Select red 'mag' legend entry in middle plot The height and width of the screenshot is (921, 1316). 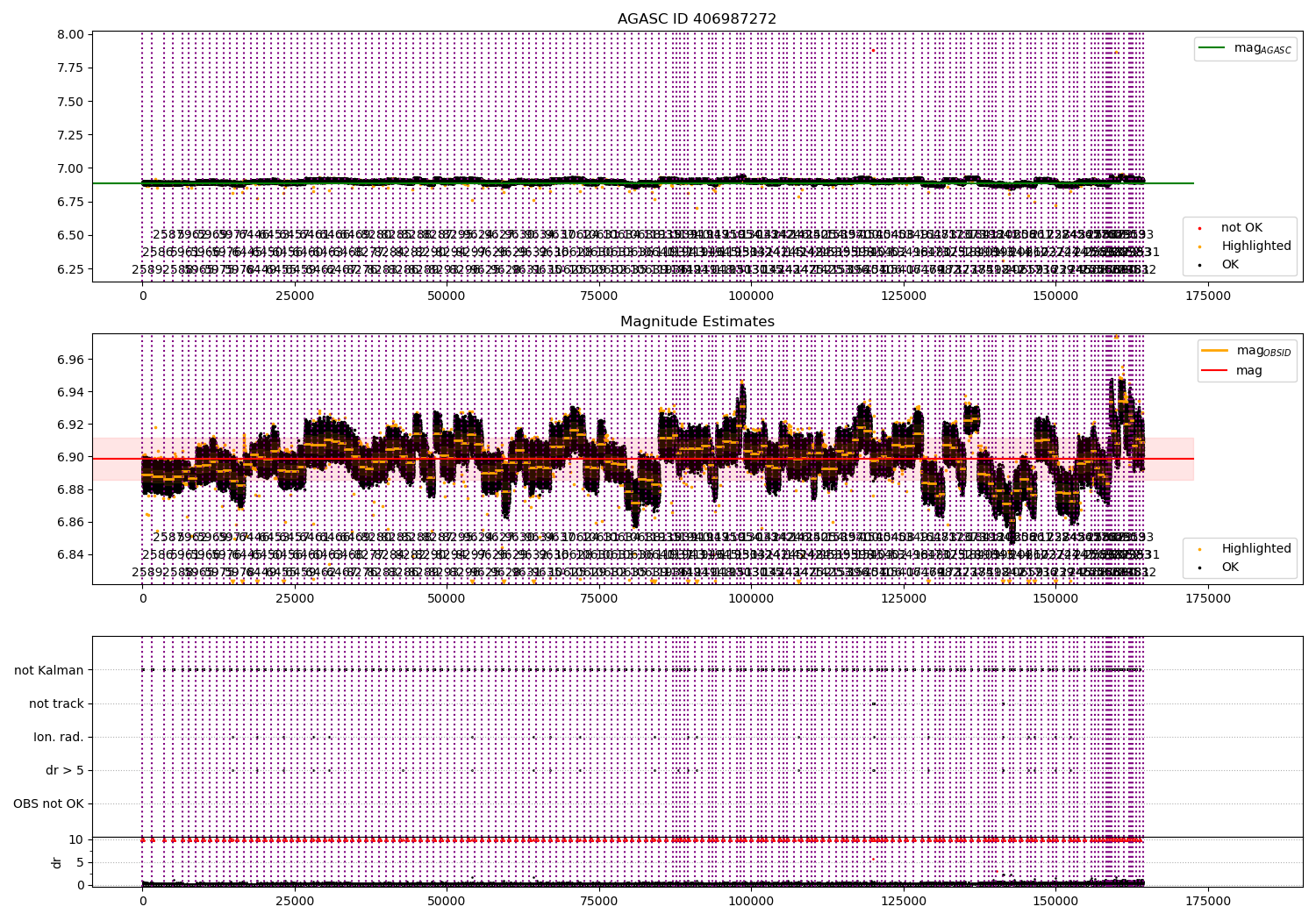pos(1232,371)
